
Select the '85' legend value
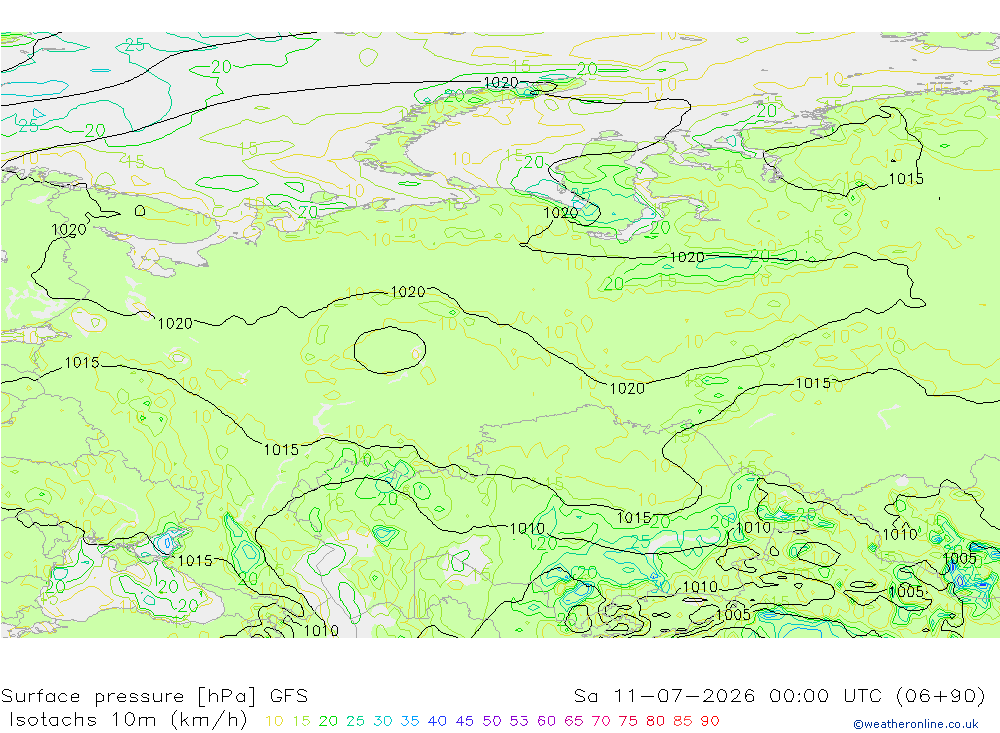(x=682, y=722)
